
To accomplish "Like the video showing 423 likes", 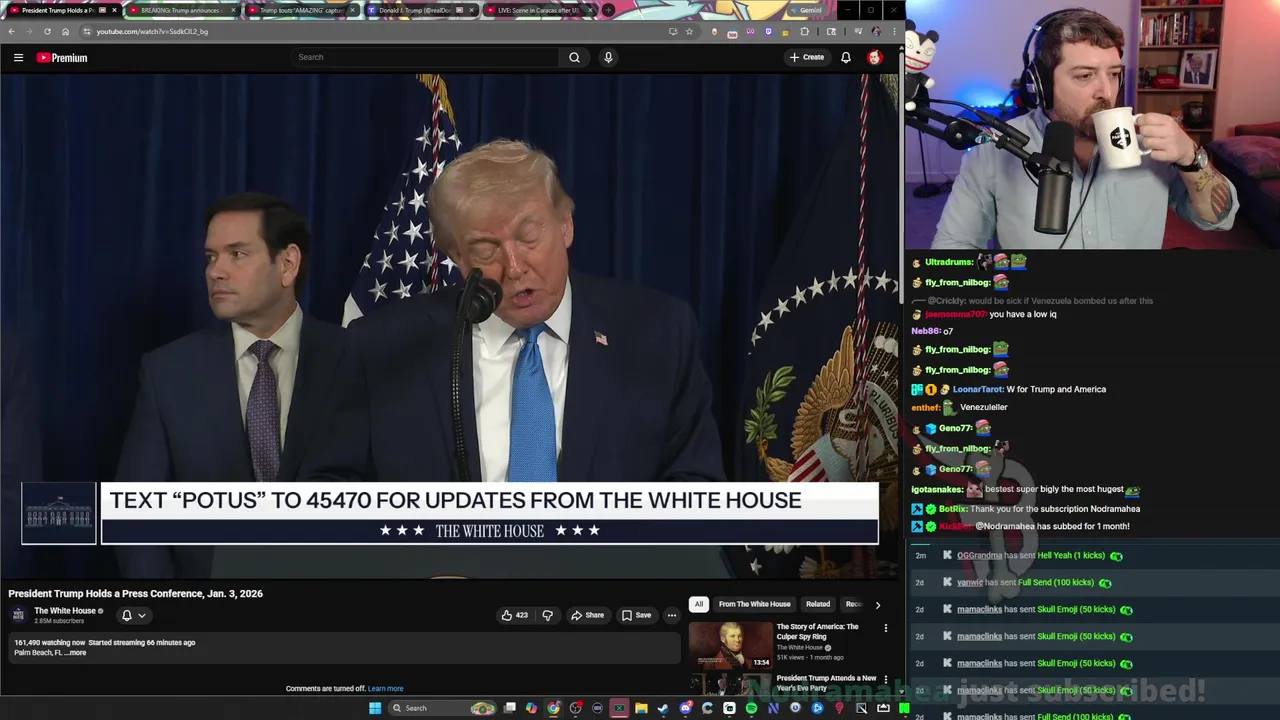I will [x=514, y=615].
